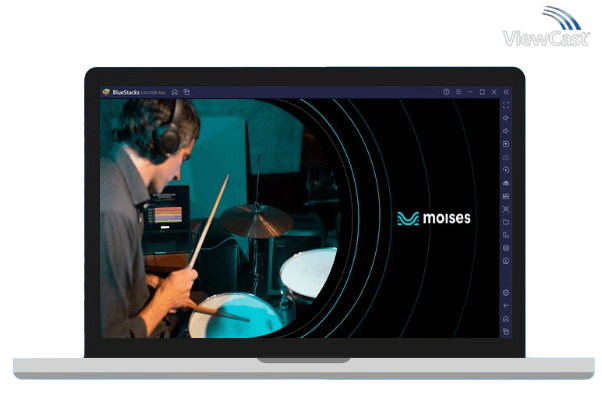Close the BlueStacks window

(x=494, y=92)
